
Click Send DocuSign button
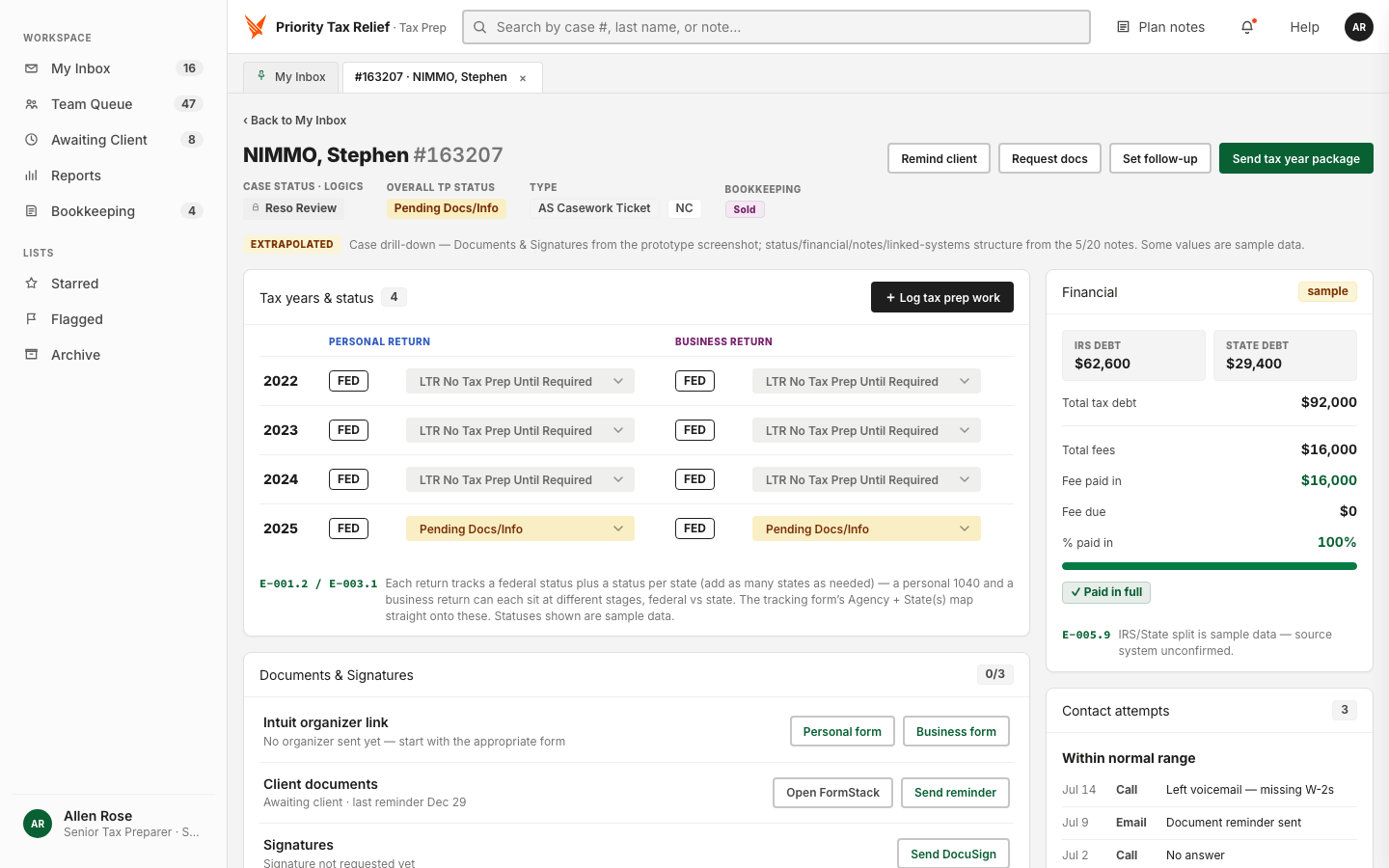pyautogui.click(x=953, y=854)
